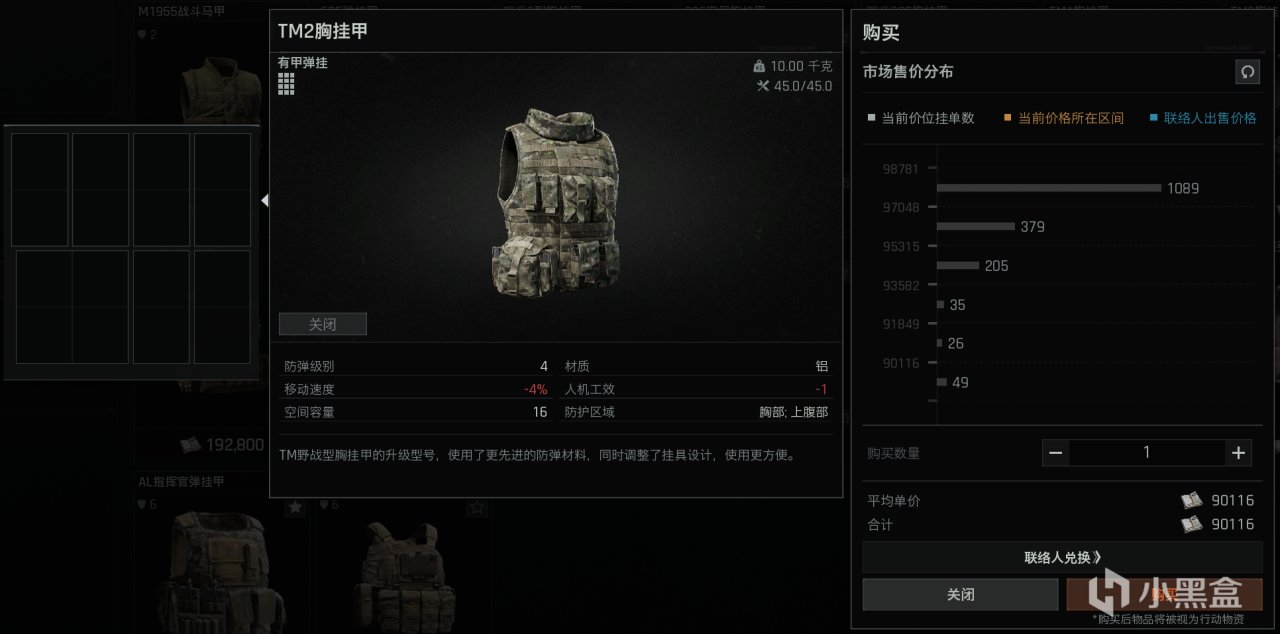This screenshot has width=1280, height=634.
Task: Click the grid layout icon under 有甲弹挂
Action: (286, 84)
